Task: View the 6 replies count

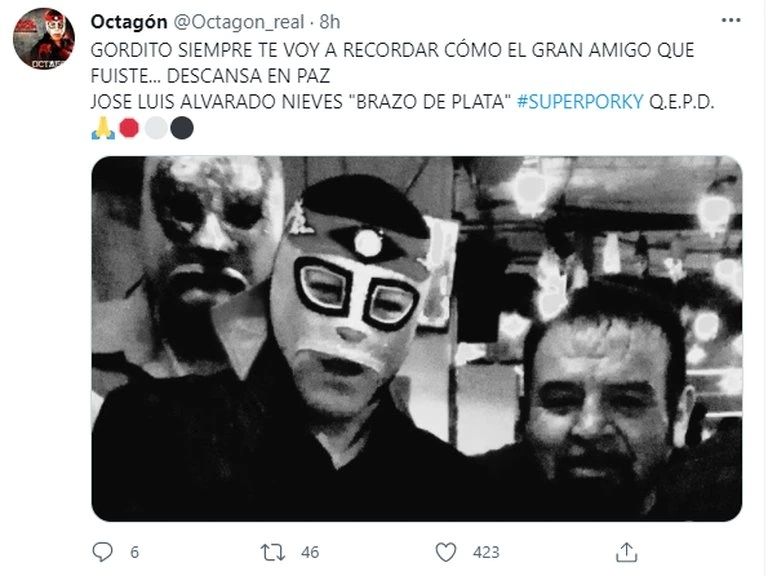Action: point(135,552)
